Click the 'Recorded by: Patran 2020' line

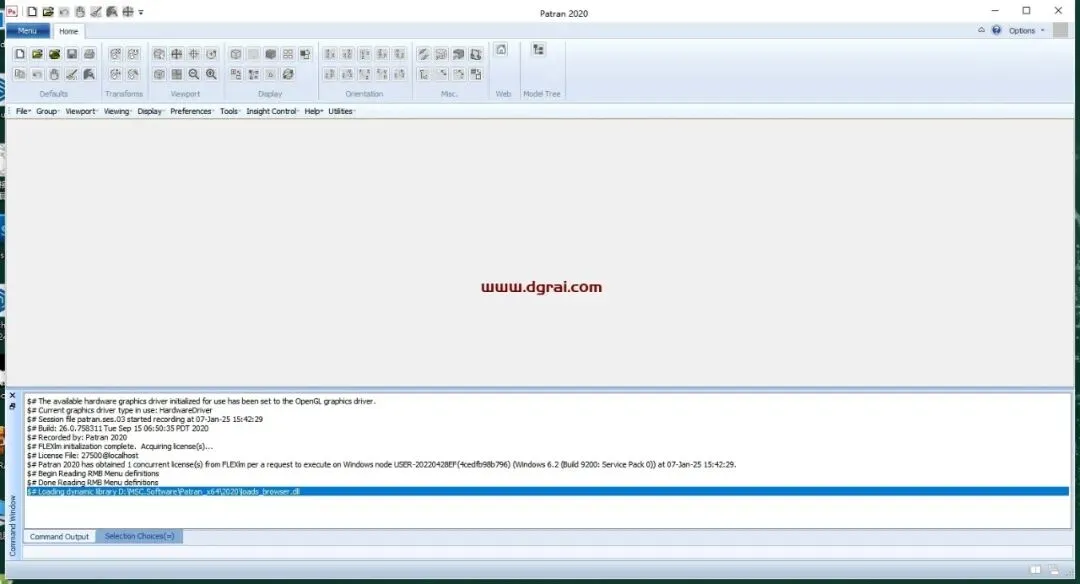point(77,437)
